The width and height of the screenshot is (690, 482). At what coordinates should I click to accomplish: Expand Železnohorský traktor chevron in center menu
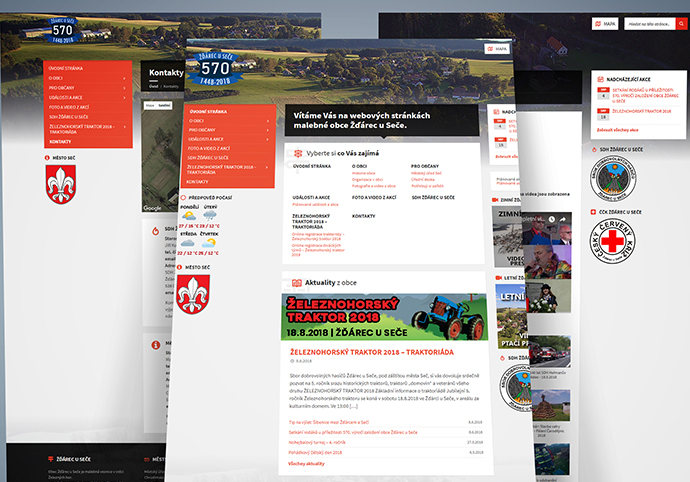(267, 167)
